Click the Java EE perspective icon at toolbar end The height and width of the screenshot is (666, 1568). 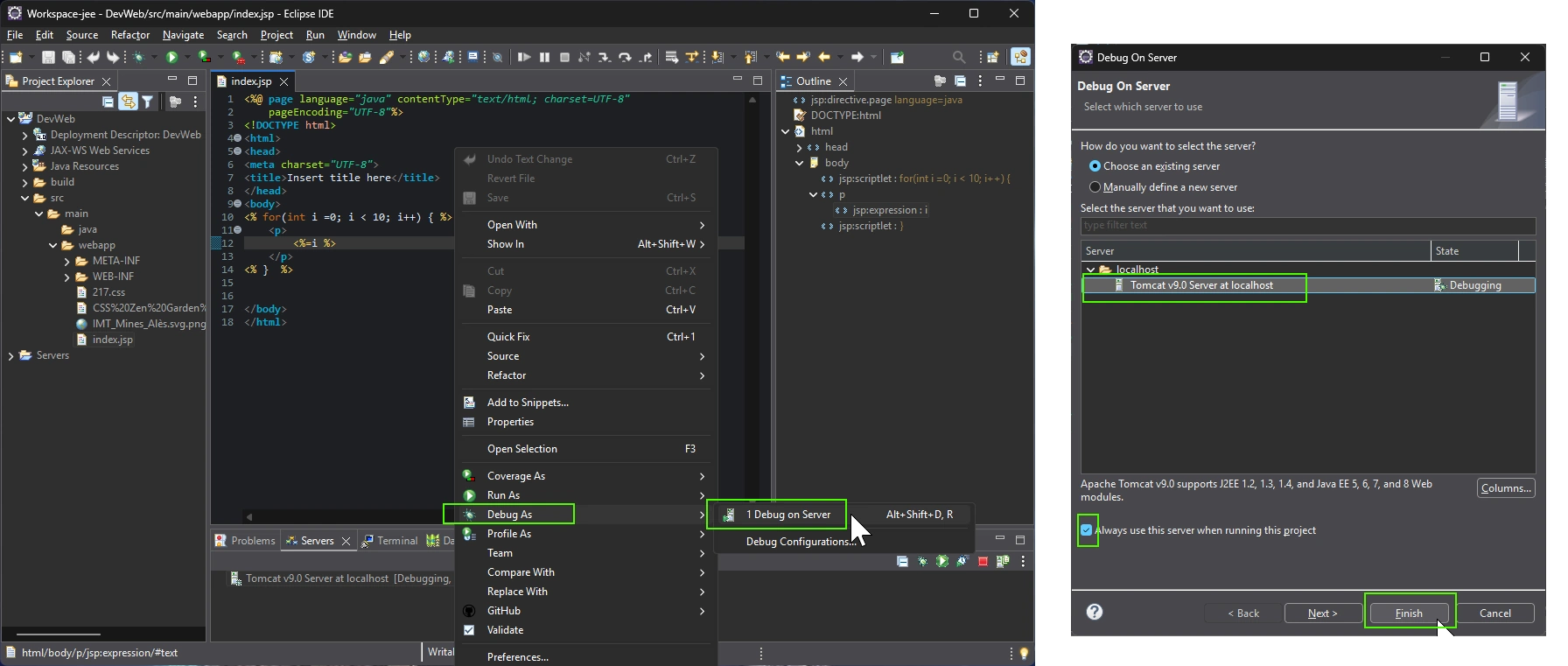(1021, 57)
